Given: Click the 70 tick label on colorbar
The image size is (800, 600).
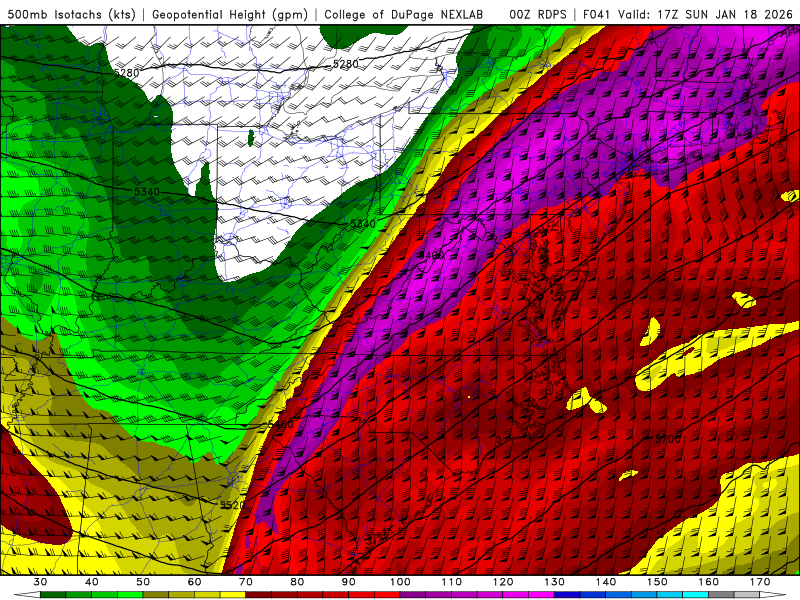Looking at the screenshot, I should tap(246, 582).
